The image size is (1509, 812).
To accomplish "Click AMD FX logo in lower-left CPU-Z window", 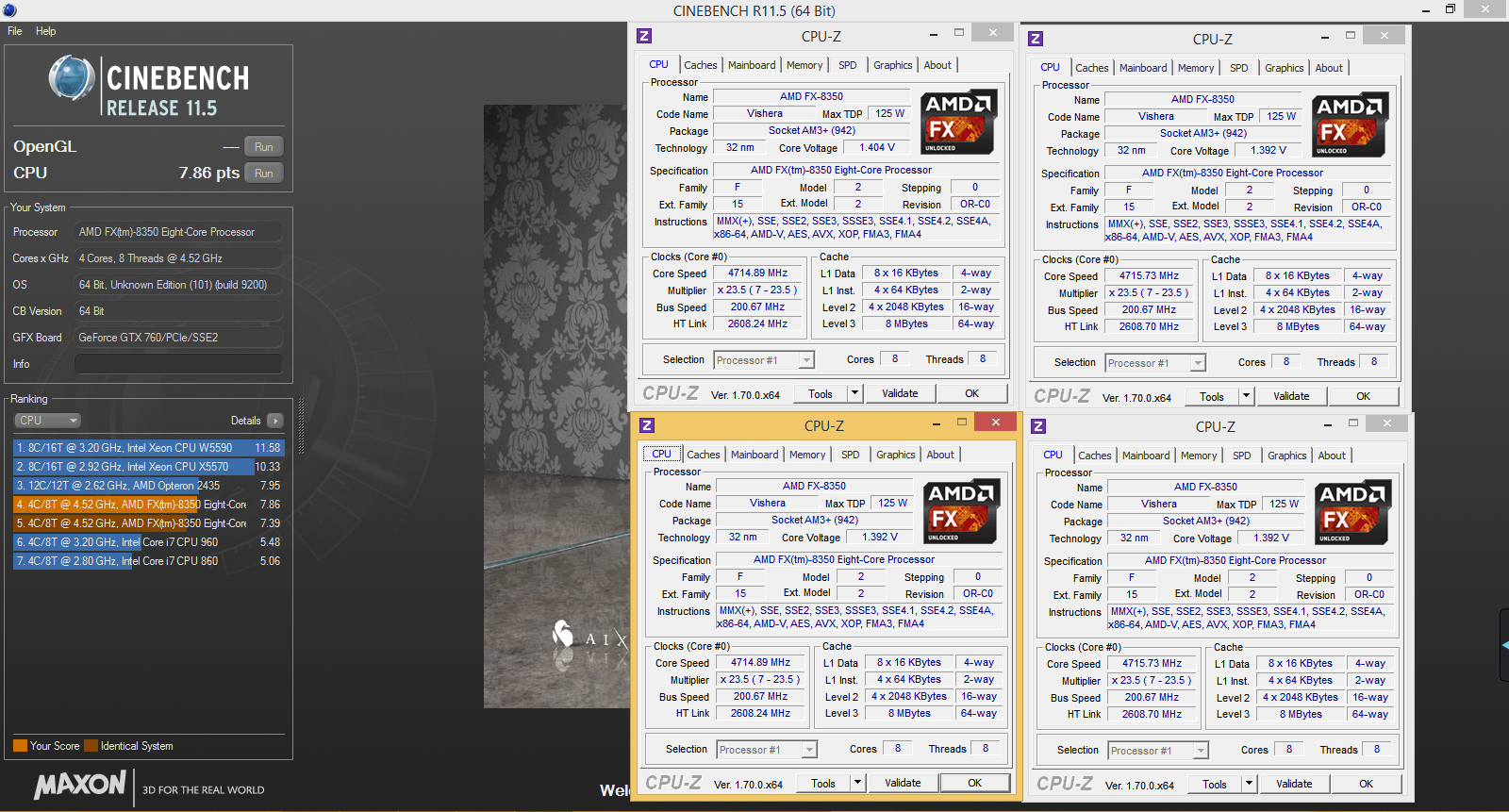I will [960, 512].
